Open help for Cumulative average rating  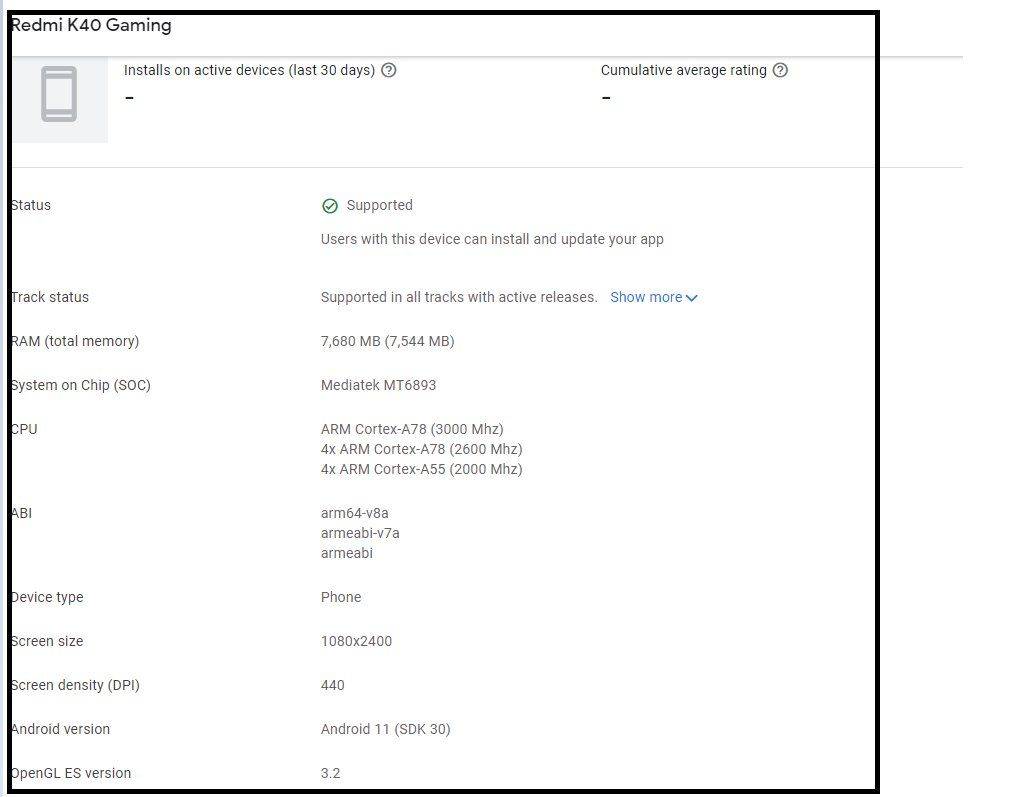(781, 70)
